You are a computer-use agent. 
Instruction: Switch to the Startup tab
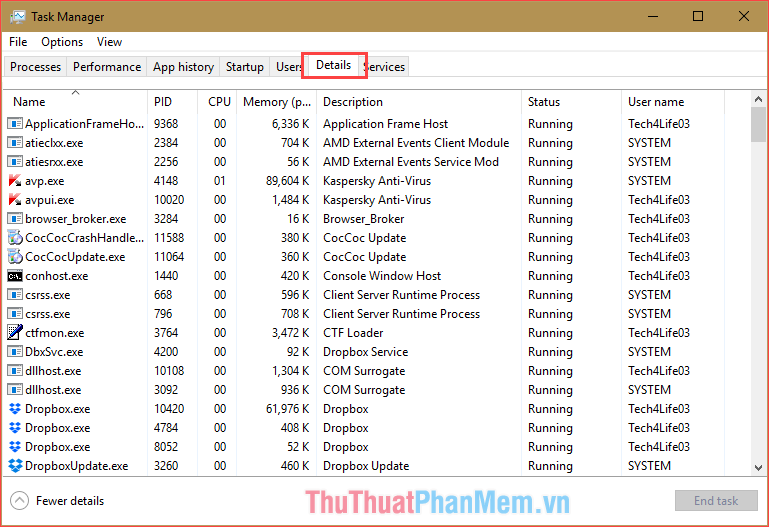pyautogui.click(x=245, y=67)
